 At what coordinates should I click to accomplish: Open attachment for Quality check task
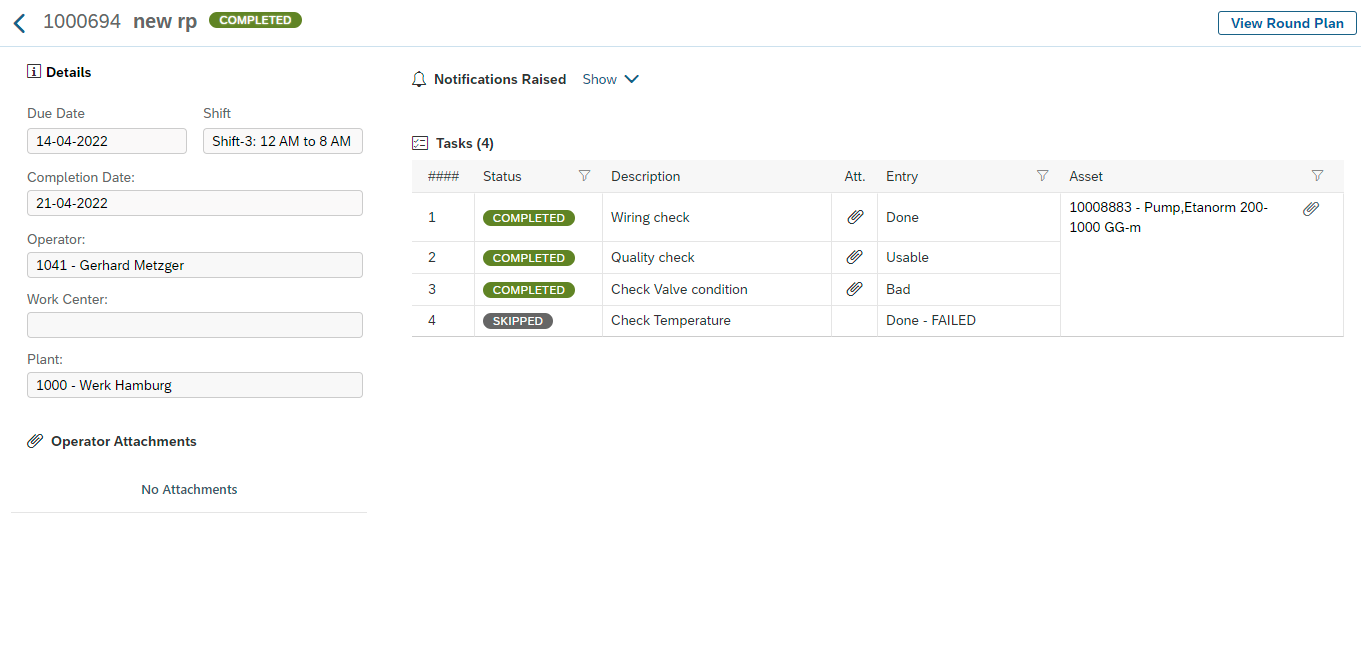(854, 257)
